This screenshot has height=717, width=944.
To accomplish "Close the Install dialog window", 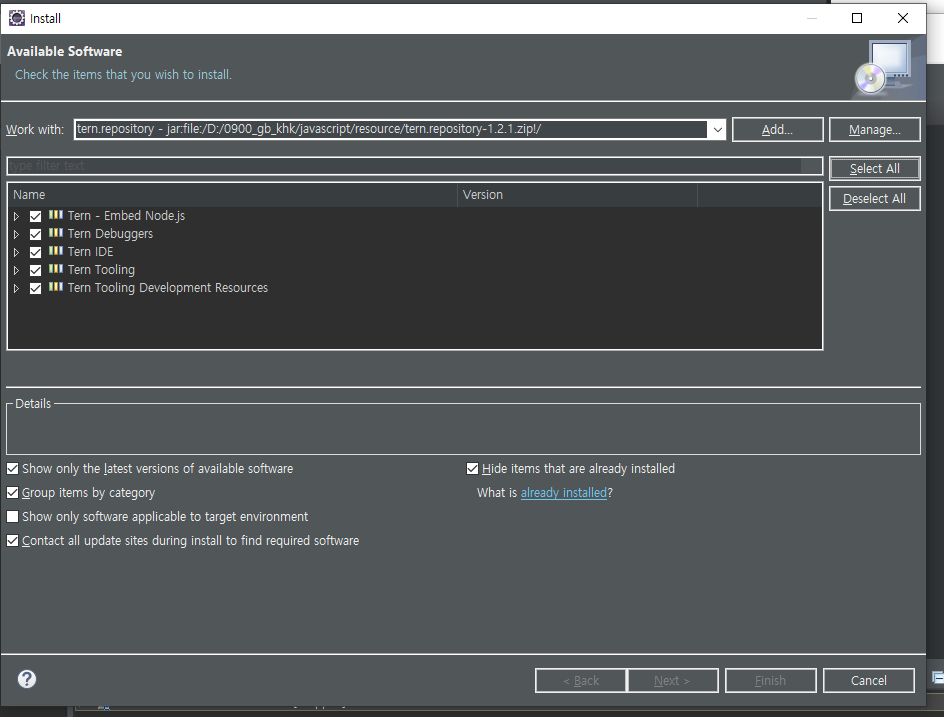I will pos(902,18).
